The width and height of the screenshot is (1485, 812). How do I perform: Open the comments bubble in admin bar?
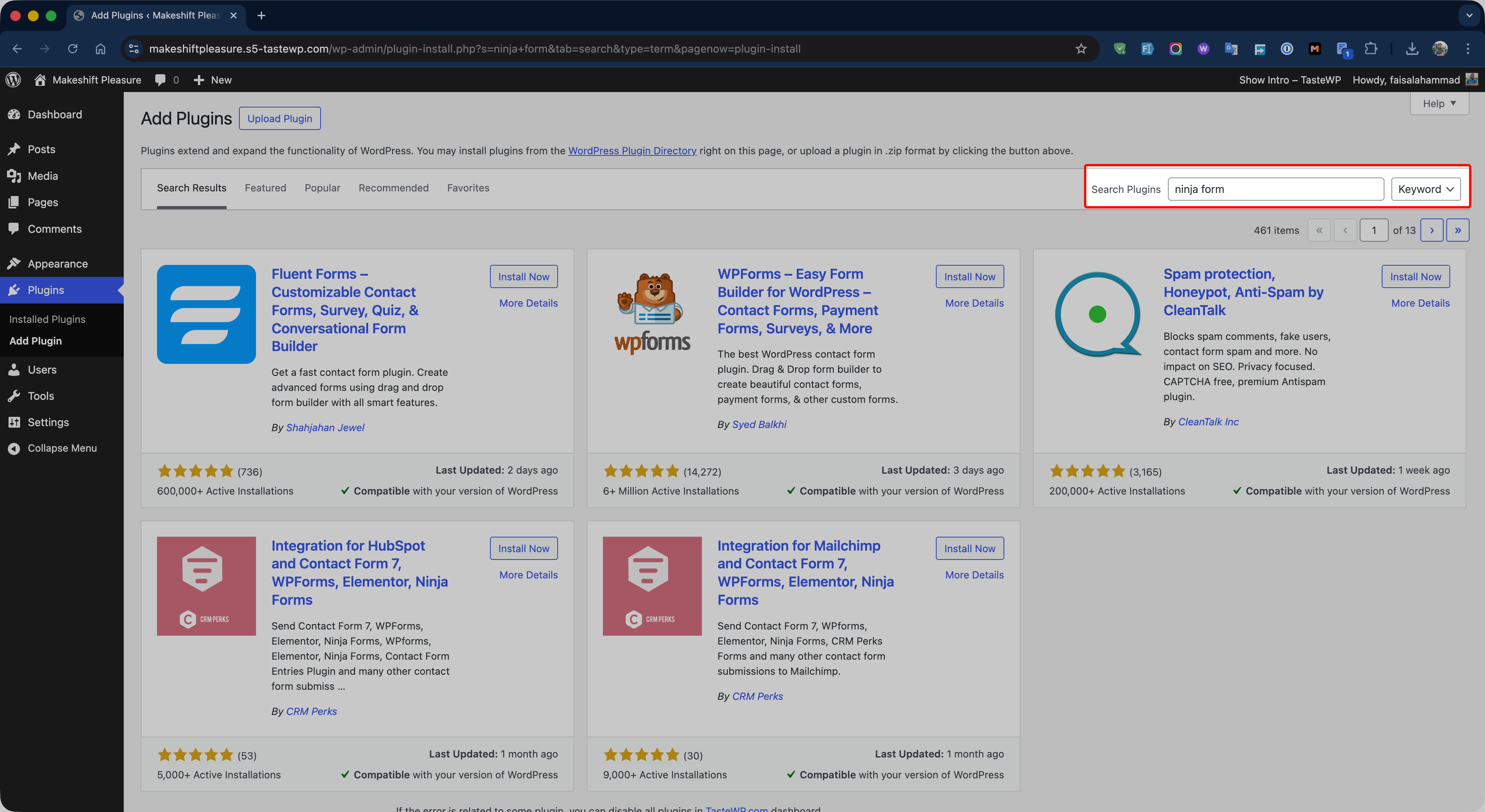(160, 80)
